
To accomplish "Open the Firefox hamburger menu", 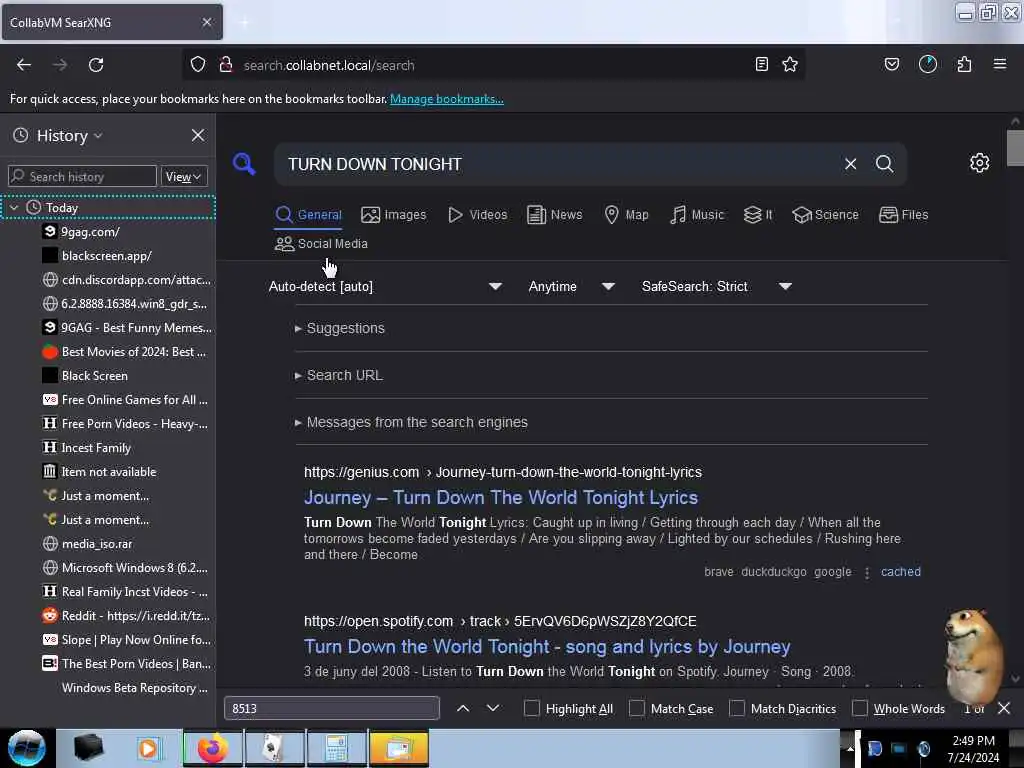I will coord(1000,64).
